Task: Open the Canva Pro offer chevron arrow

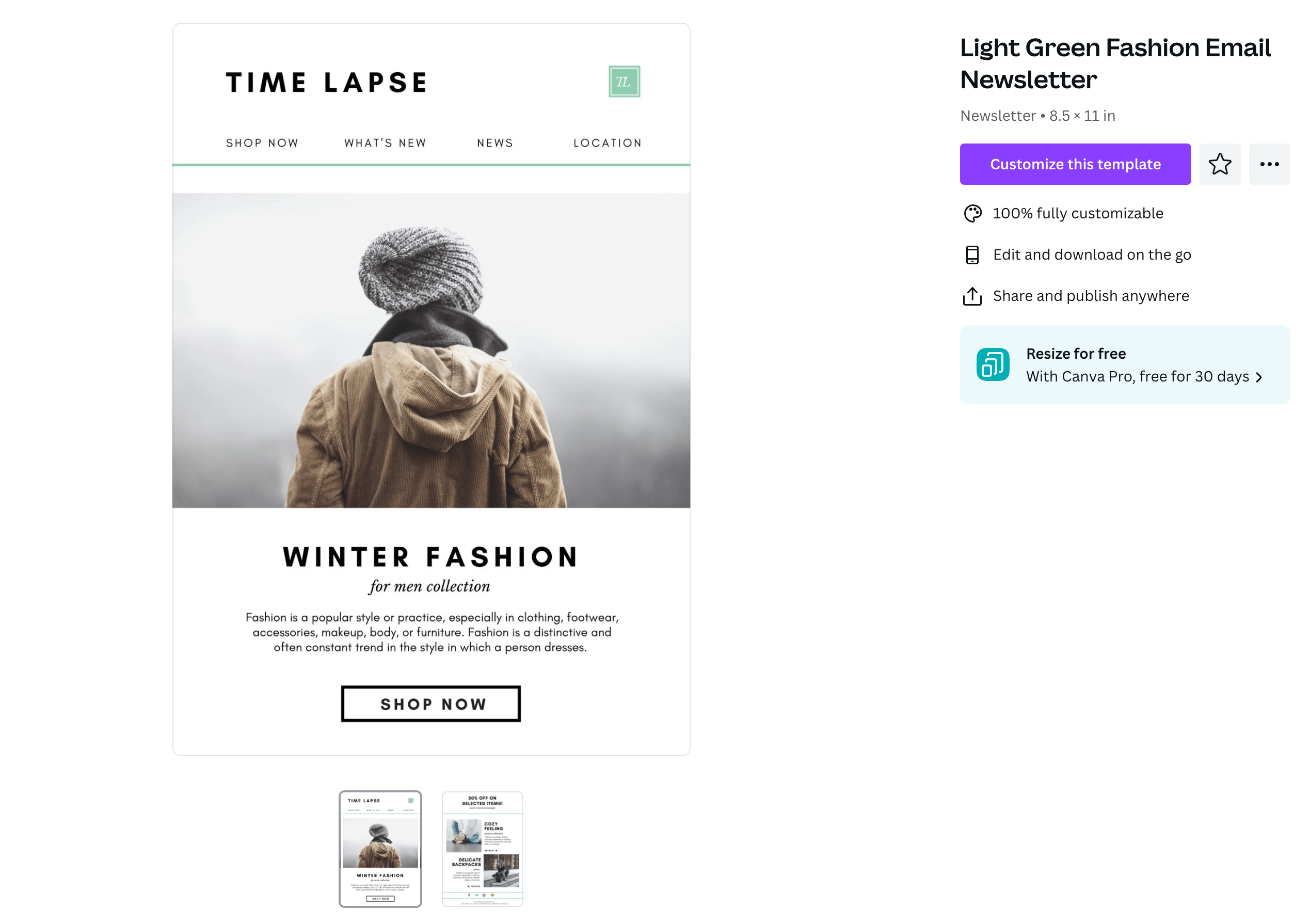Action: click(1259, 377)
